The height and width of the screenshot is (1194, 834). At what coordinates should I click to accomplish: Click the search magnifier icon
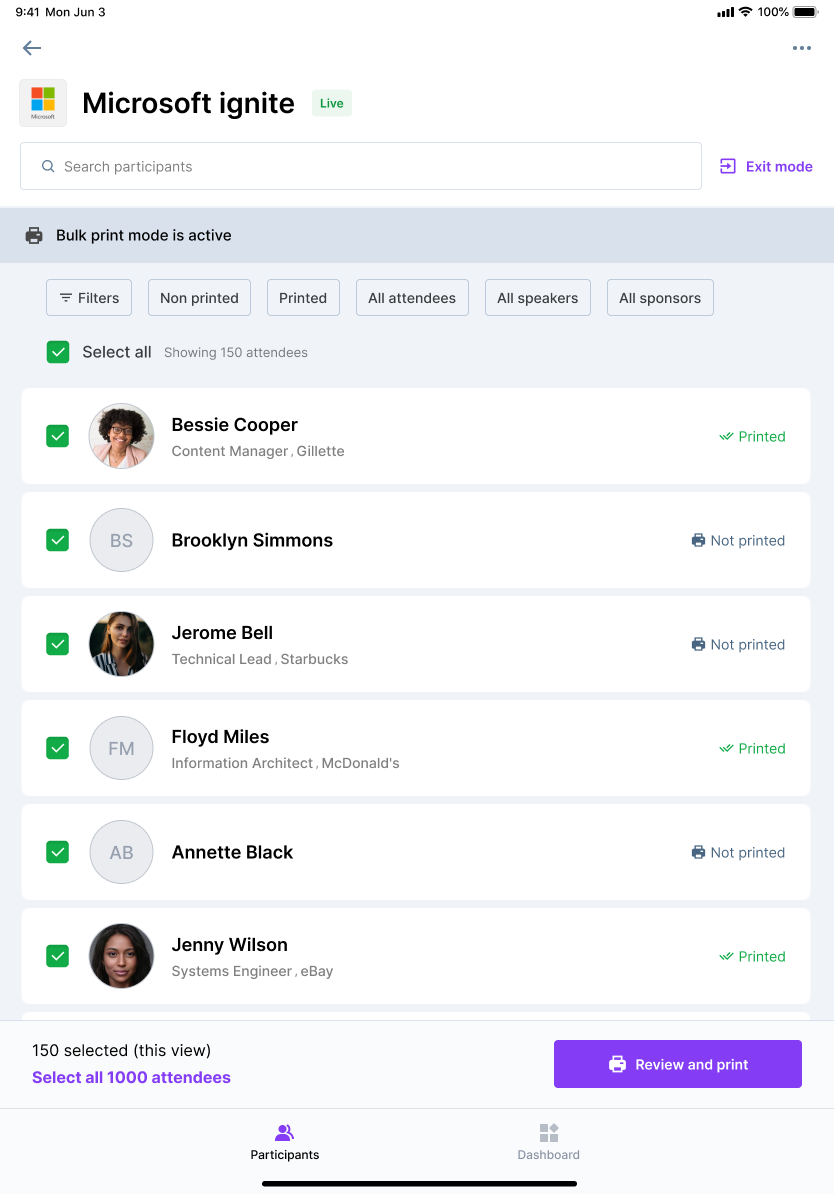click(48, 166)
